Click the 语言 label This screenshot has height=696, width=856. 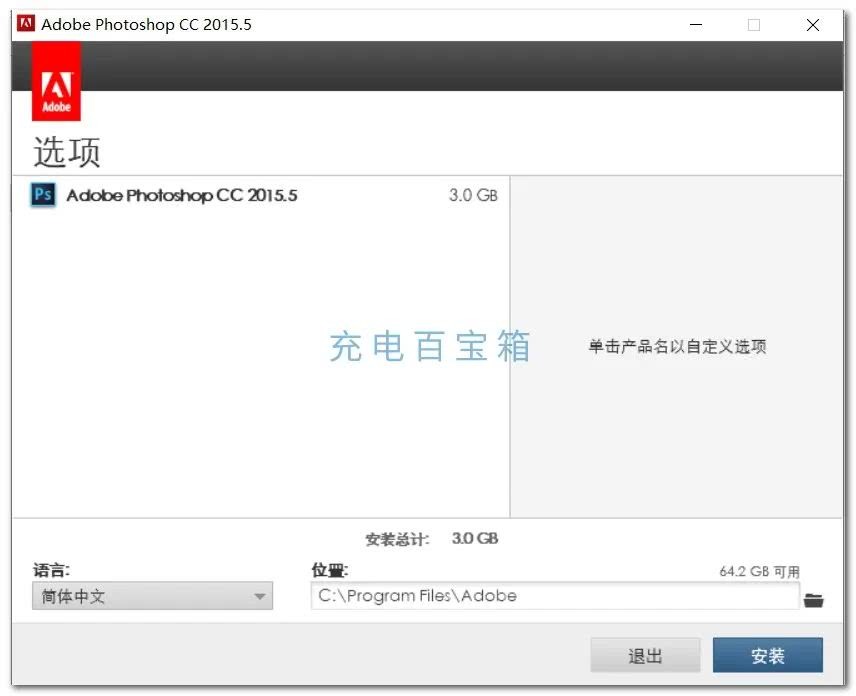[51, 570]
